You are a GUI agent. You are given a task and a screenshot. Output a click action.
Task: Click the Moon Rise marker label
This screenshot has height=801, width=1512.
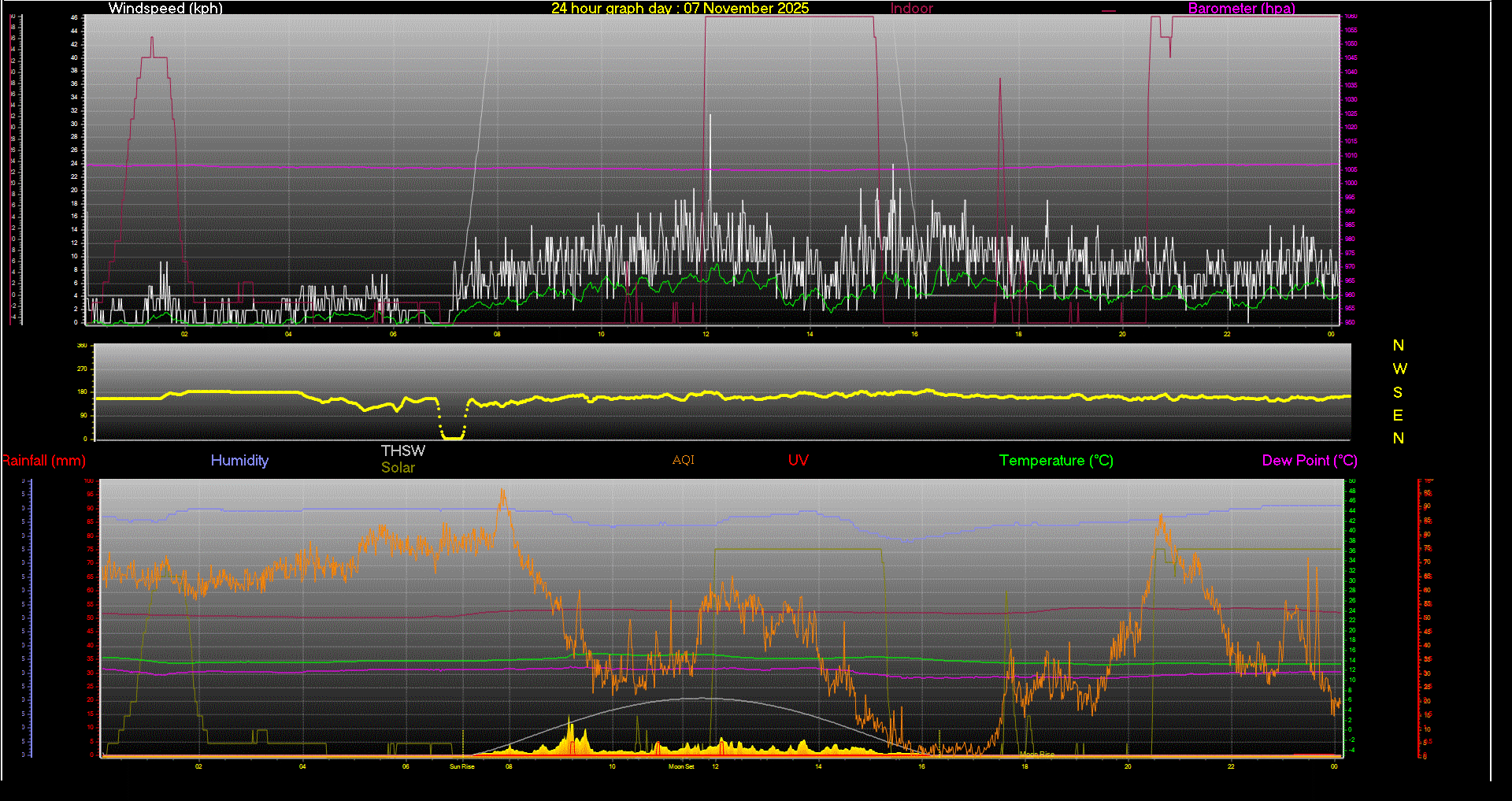pyautogui.click(x=1037, y=755)
